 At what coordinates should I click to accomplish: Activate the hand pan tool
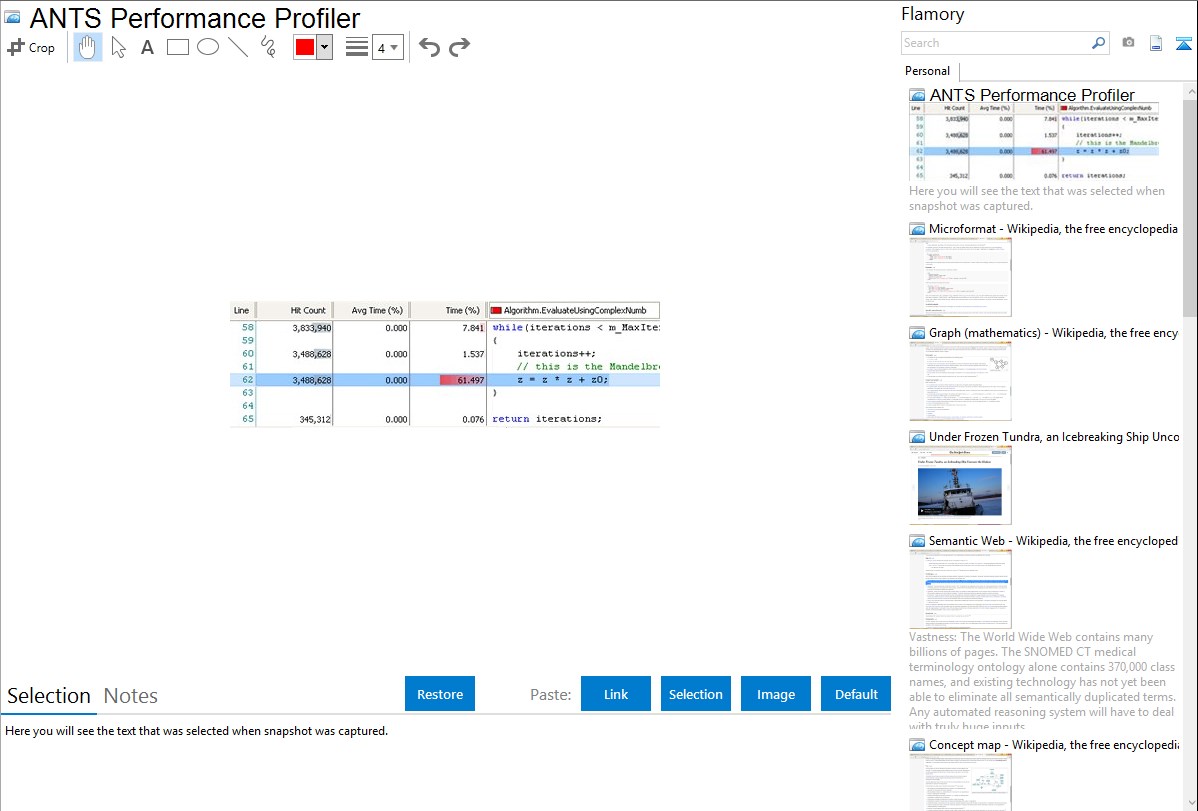[88, 47]
